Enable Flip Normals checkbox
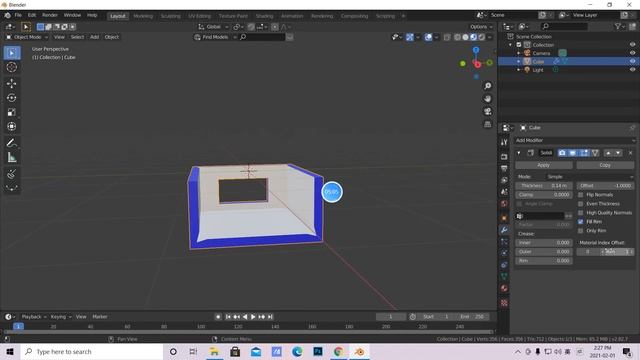 [x=580, y=195]
